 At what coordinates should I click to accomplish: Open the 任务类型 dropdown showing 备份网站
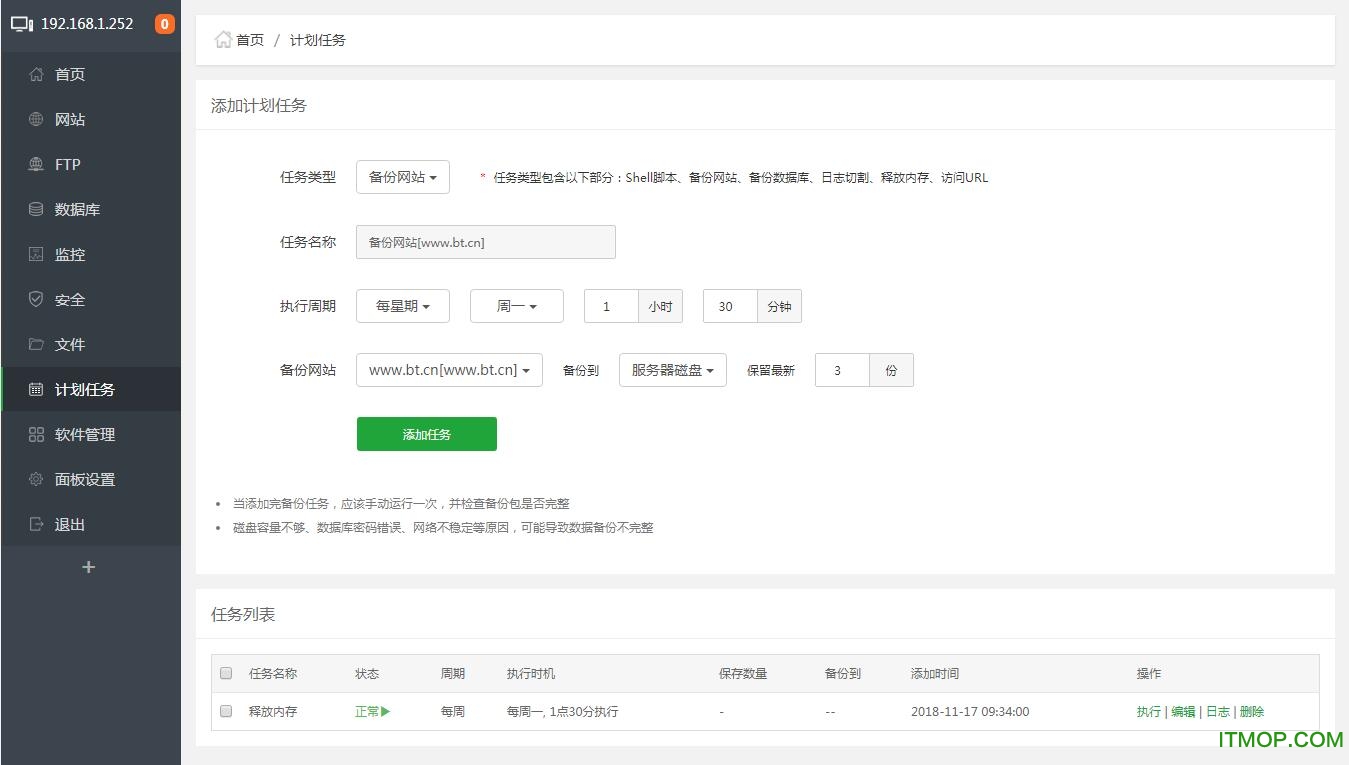(402, 176)
